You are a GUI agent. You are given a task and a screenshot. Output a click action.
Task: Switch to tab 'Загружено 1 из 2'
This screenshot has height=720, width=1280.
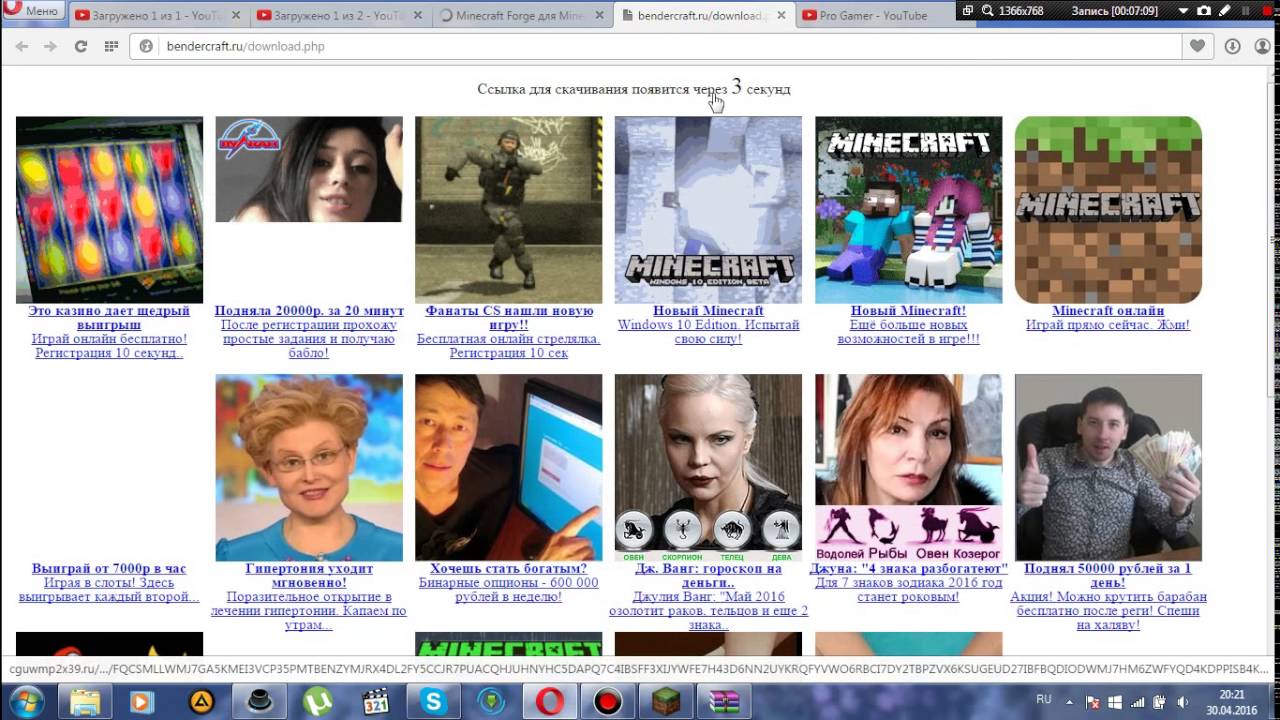tap(338, 15)
